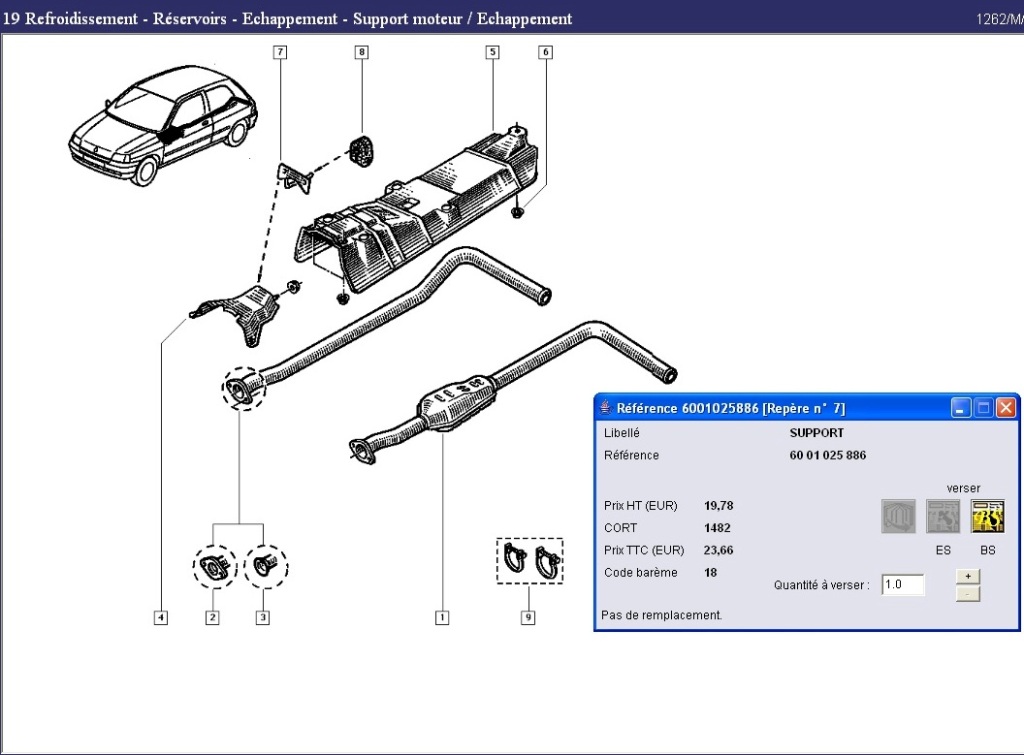Select part marker 3 in the diagram

262,618
